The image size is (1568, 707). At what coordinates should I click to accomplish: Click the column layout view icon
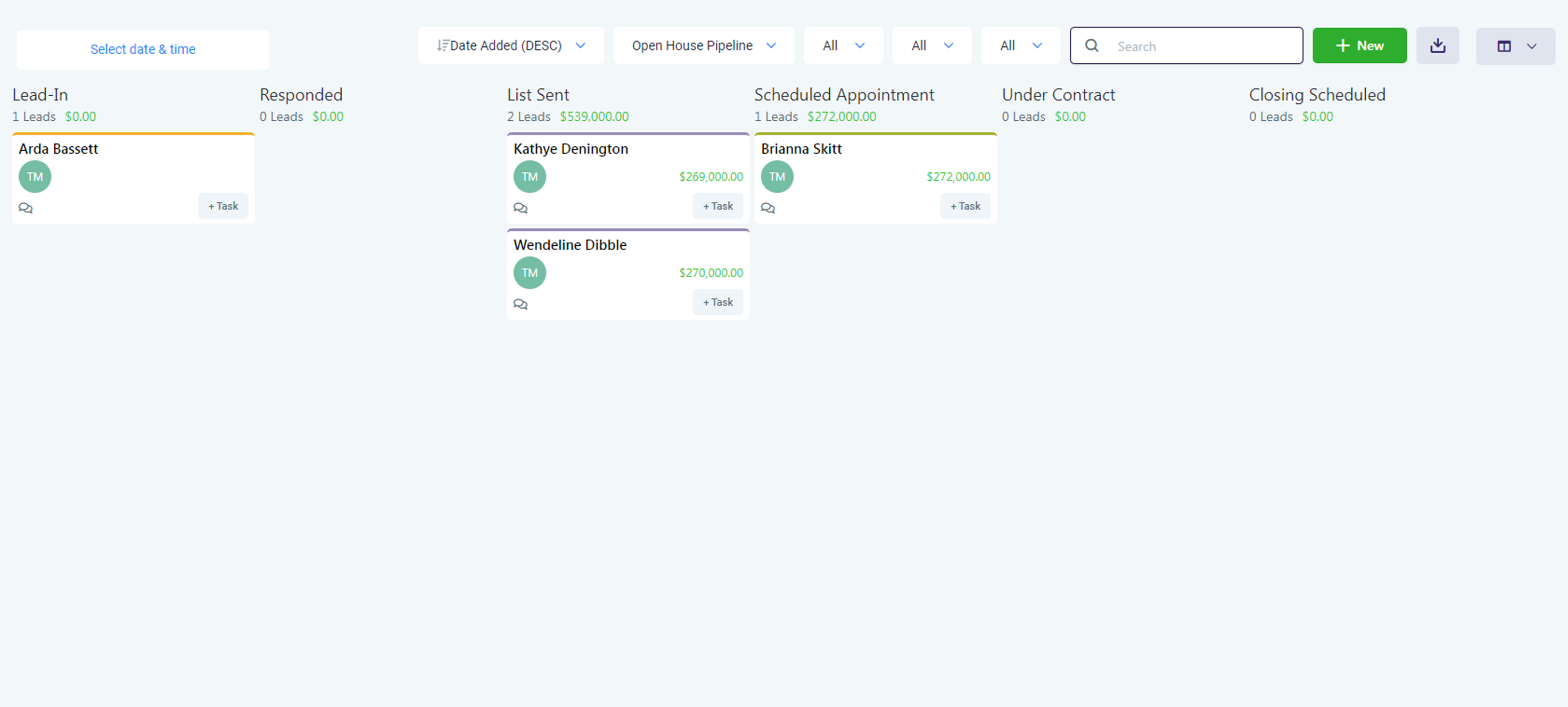1504,46
